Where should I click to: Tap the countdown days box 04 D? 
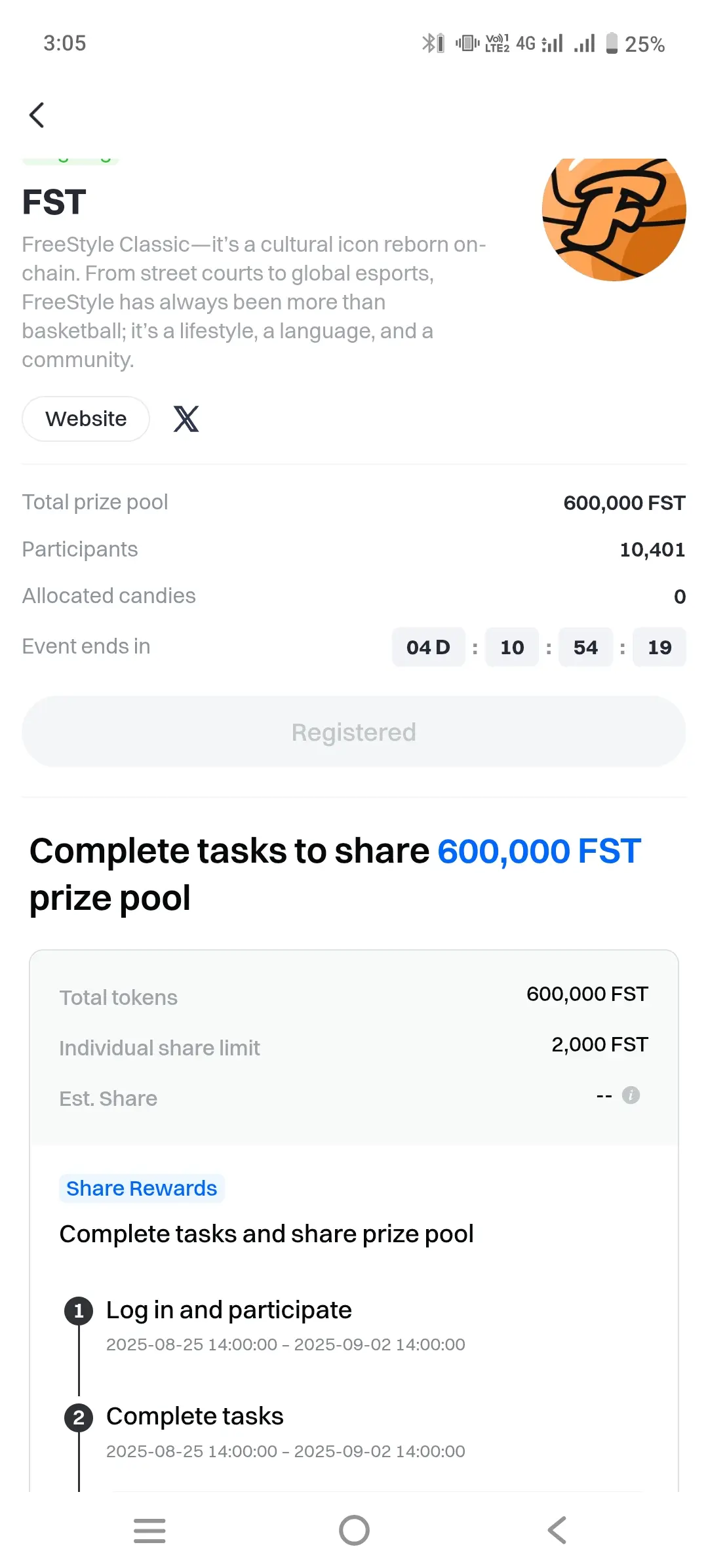click(429, 647)
